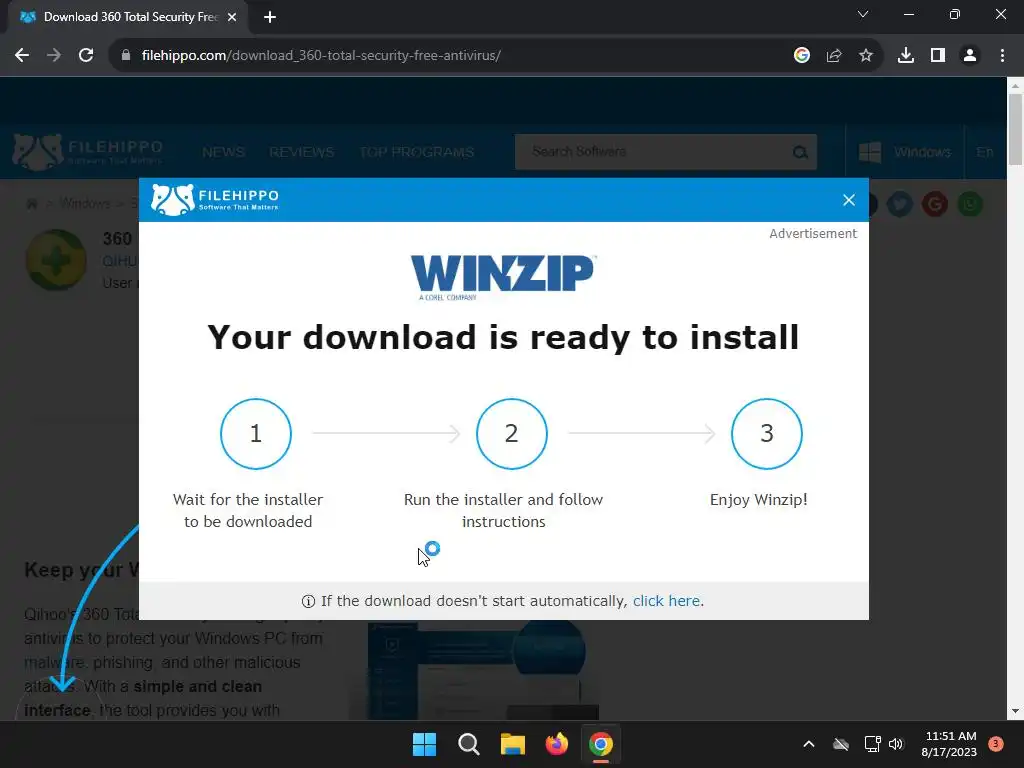Click the scrollbar up arrow
This screenshot has width=1024, height=768.
coord(1015,85)
